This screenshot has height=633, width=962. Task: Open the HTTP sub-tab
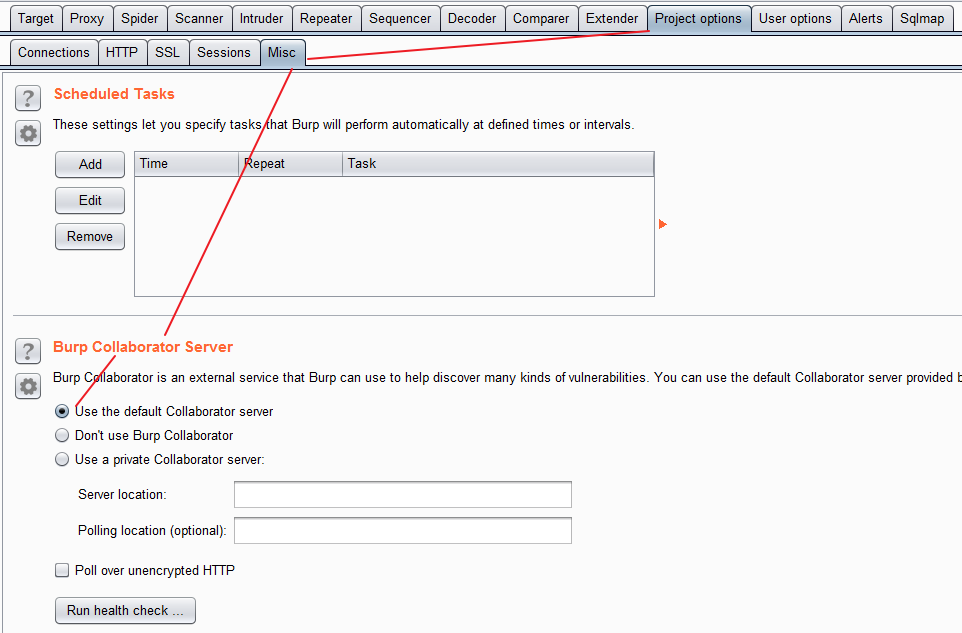pyautogui.click(x=122, y=52)
